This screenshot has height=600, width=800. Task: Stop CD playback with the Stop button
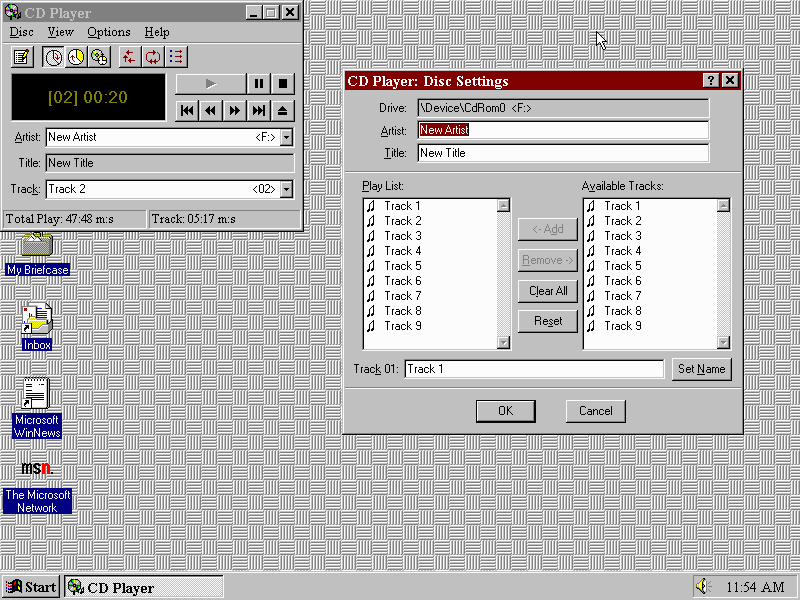pos(284,85)
